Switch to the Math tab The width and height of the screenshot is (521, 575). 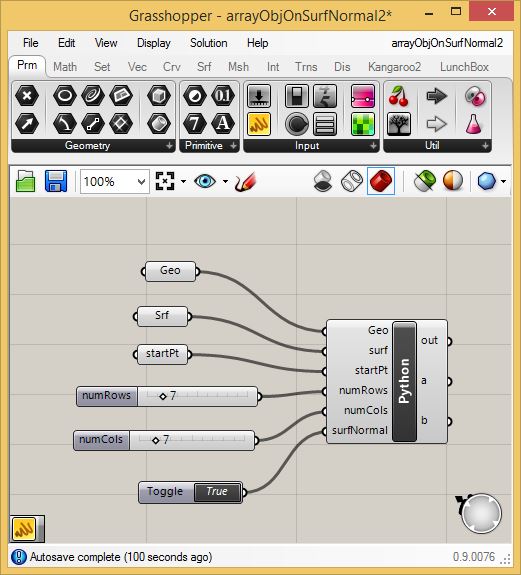pos(65,67)
